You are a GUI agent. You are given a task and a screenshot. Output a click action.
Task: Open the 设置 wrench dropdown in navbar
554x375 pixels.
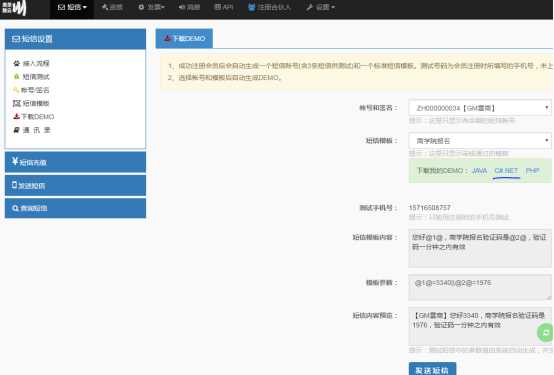click(320, 7)
